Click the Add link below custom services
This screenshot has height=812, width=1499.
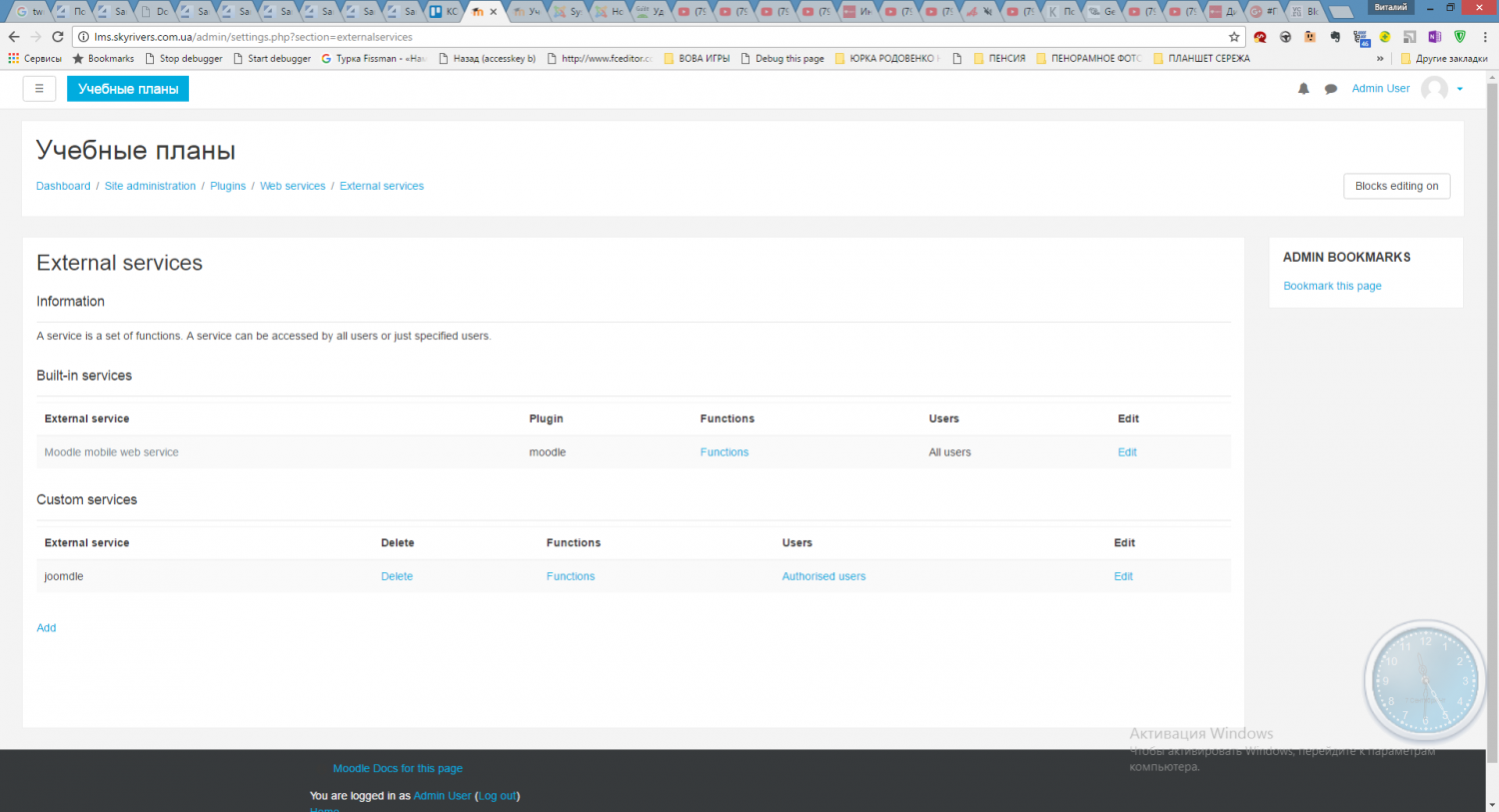pos(46,628)
